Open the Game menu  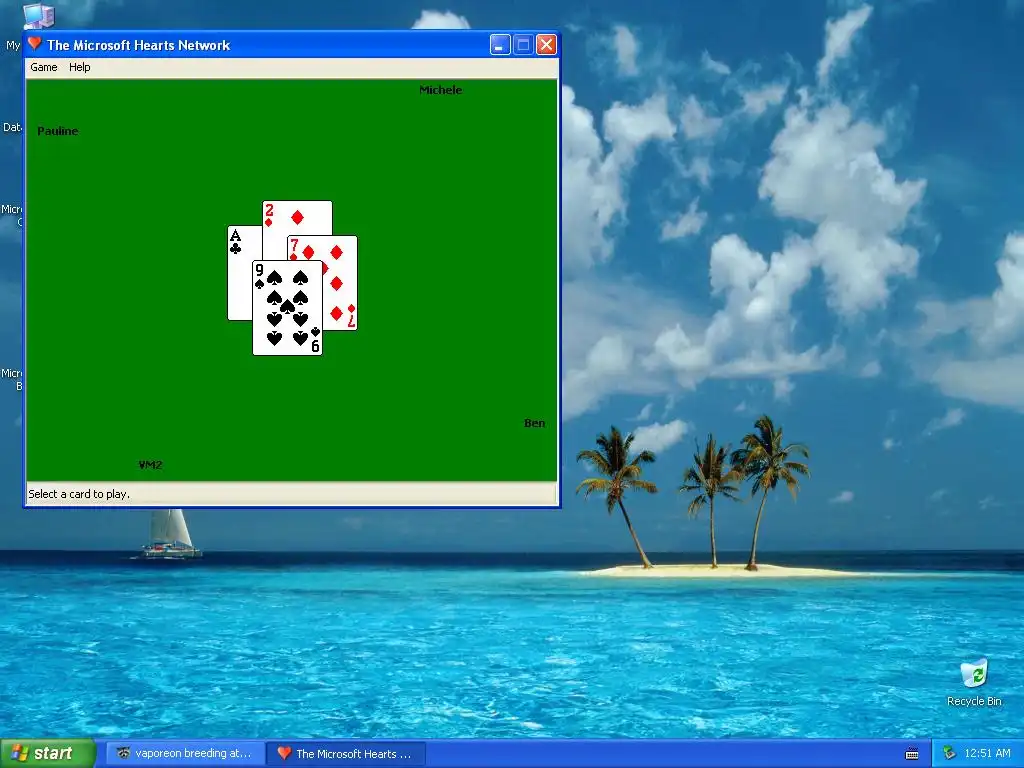click(x=44, y=67)
